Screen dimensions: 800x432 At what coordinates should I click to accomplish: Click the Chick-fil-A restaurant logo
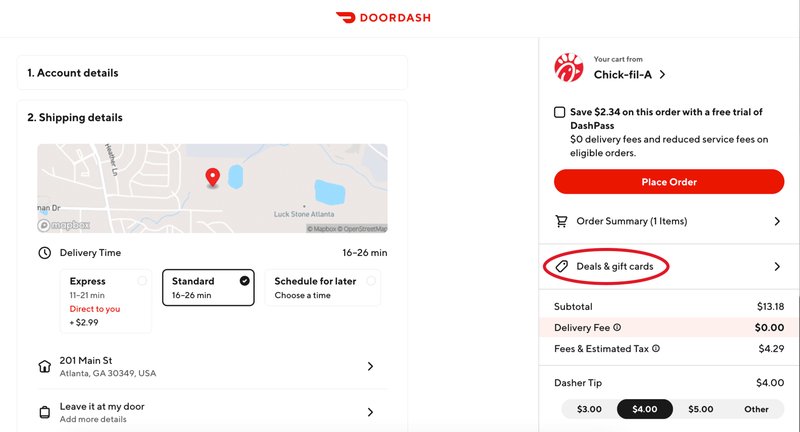(x=568, y=67)
